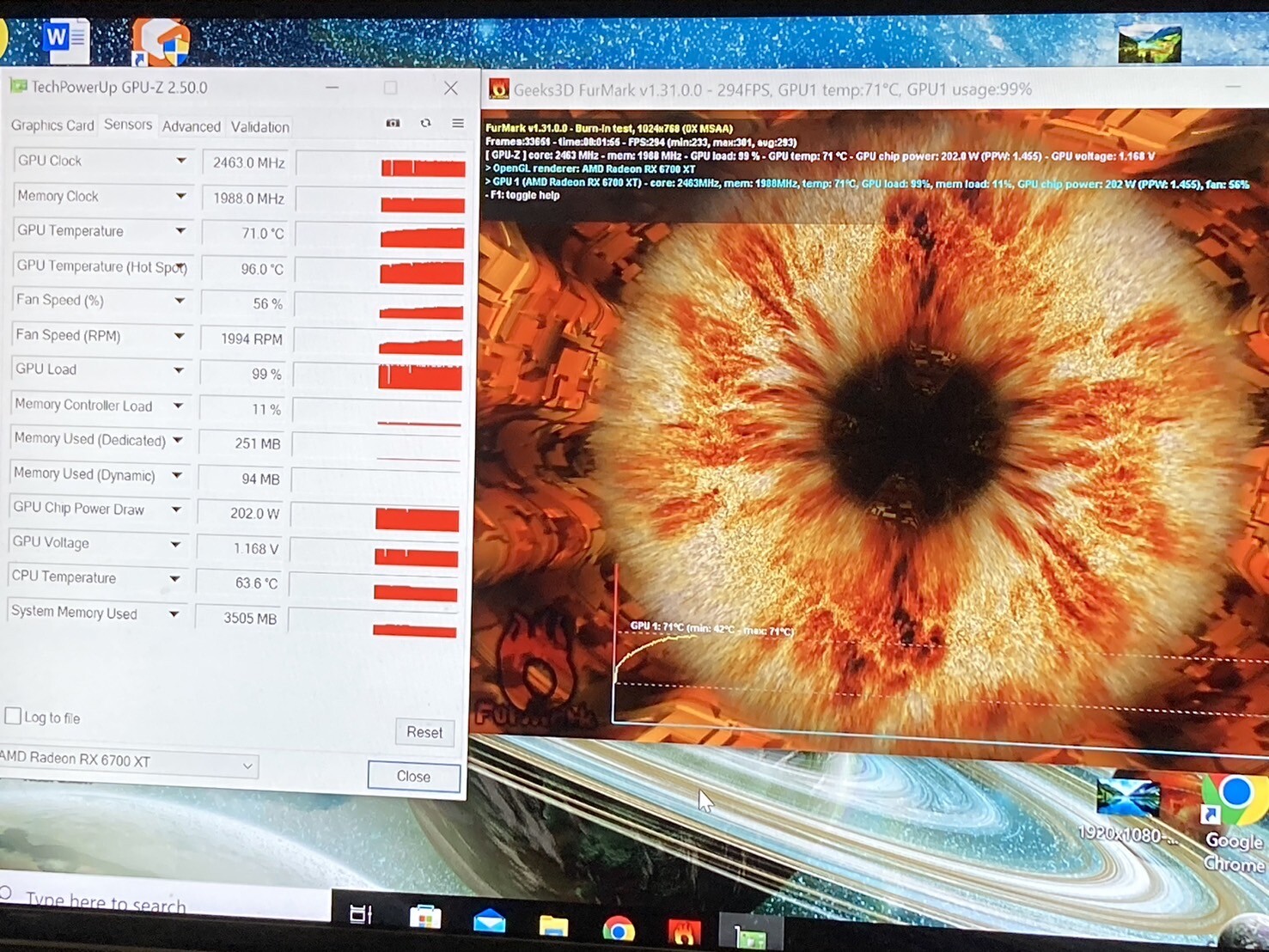Open the Word document desktop icon
The image size is (1269, 952).
66,40
